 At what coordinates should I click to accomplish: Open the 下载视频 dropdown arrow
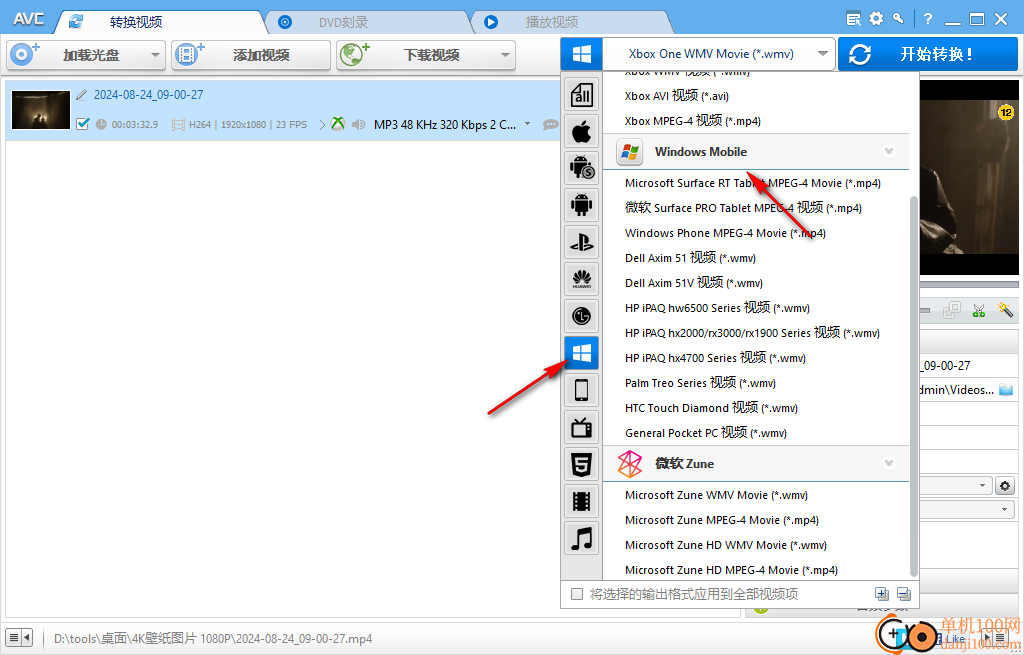coord(505,55)
